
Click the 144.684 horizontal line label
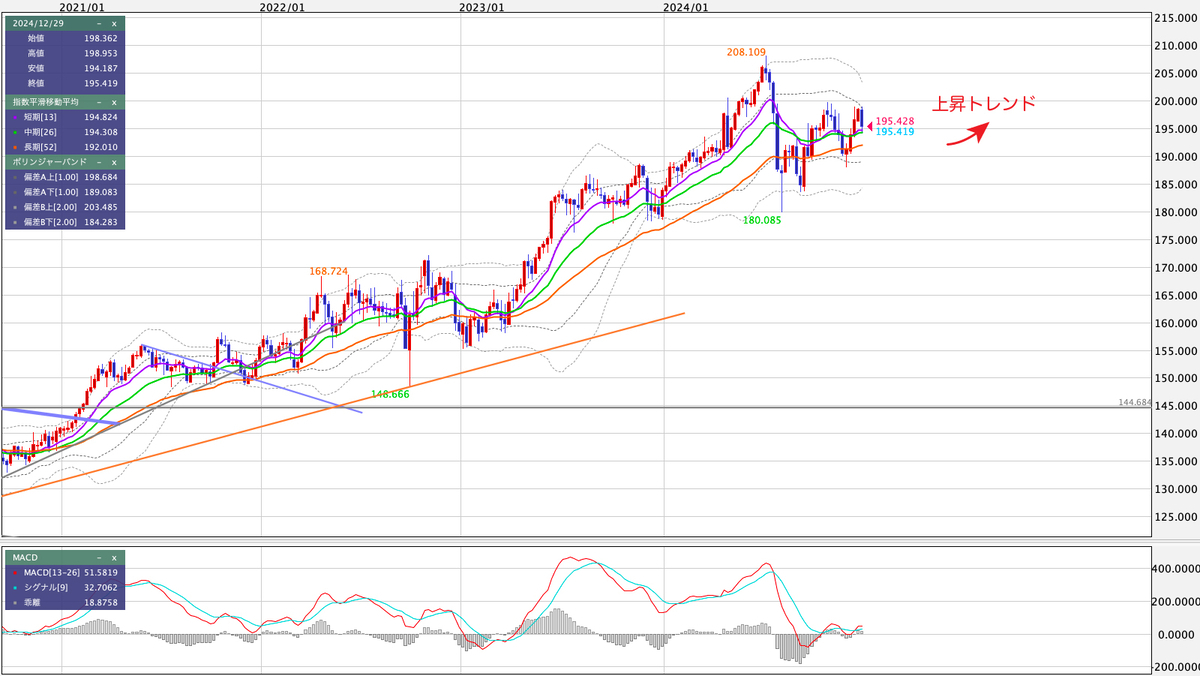click(x=1135, y=402)
